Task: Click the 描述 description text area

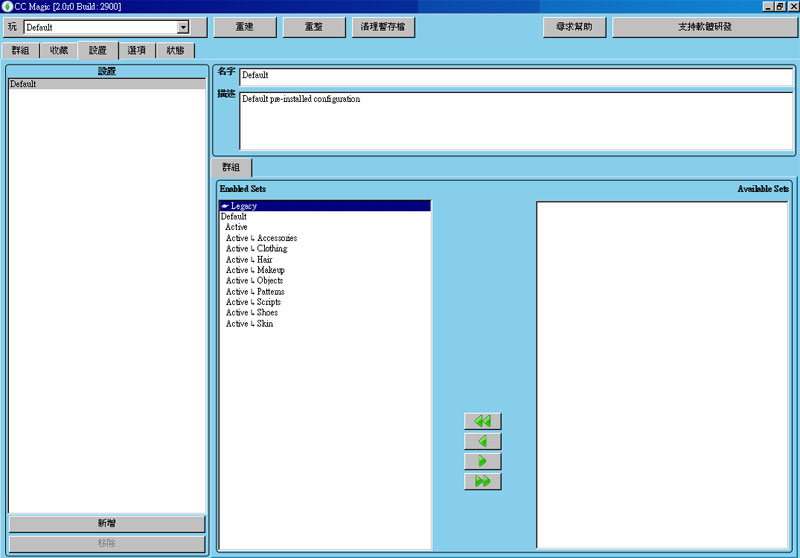Action: click(516, 121)
